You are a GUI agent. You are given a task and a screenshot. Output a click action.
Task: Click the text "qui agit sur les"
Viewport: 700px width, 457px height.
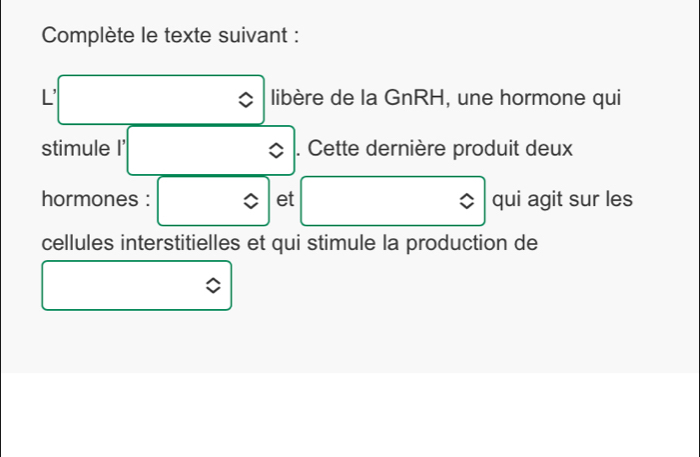click(x=562, y=199)
